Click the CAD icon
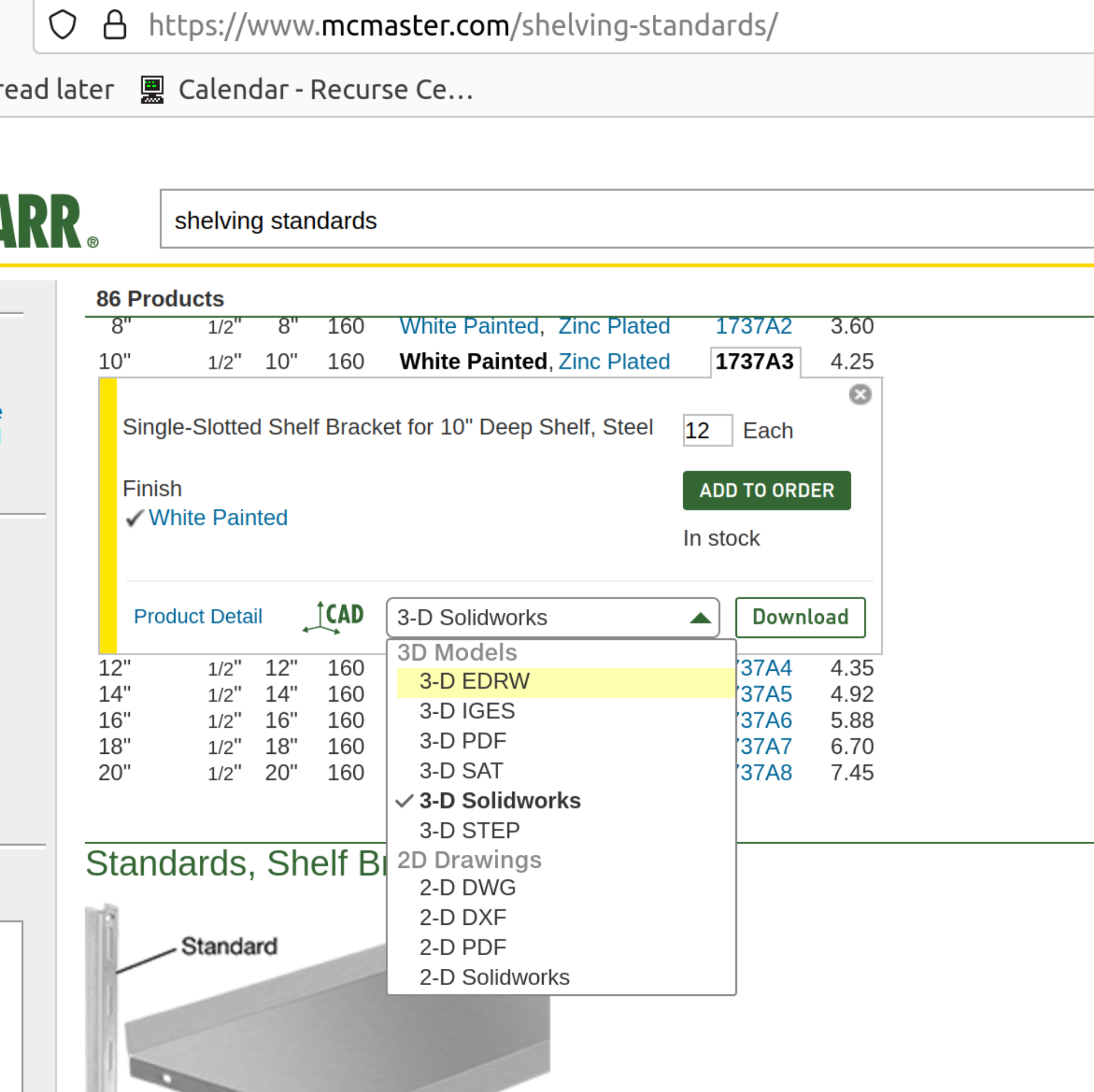Viewport: 1094px width, 1092px height. 334,616
